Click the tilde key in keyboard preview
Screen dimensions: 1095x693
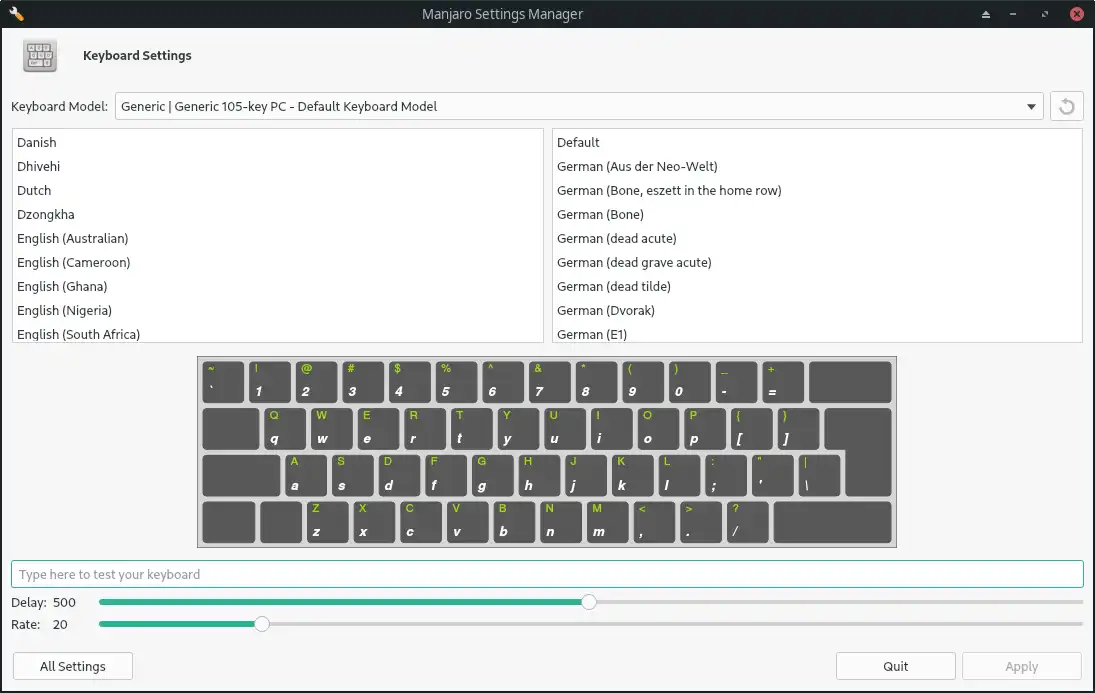223,381
